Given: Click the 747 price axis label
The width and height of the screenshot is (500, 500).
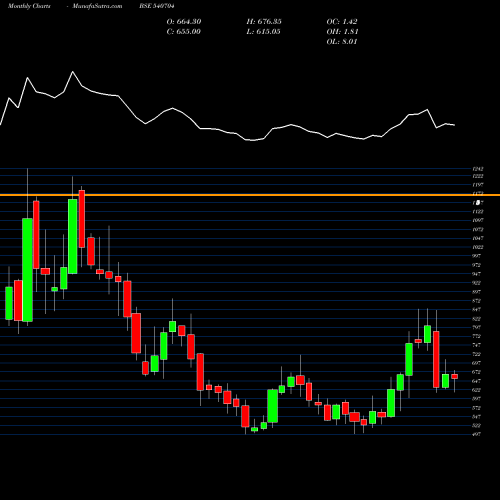Looking at the screenshot, I should pos(477,345).
